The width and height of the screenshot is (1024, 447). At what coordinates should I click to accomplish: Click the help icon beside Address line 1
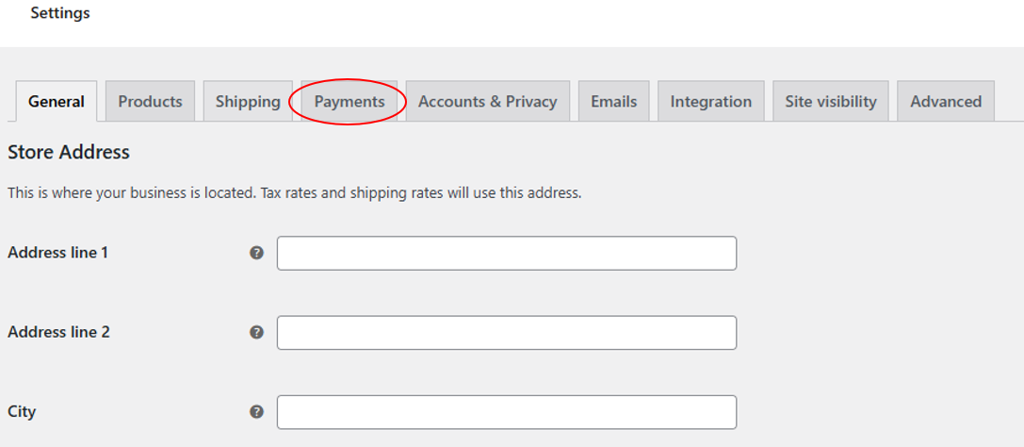click(256, 253)
